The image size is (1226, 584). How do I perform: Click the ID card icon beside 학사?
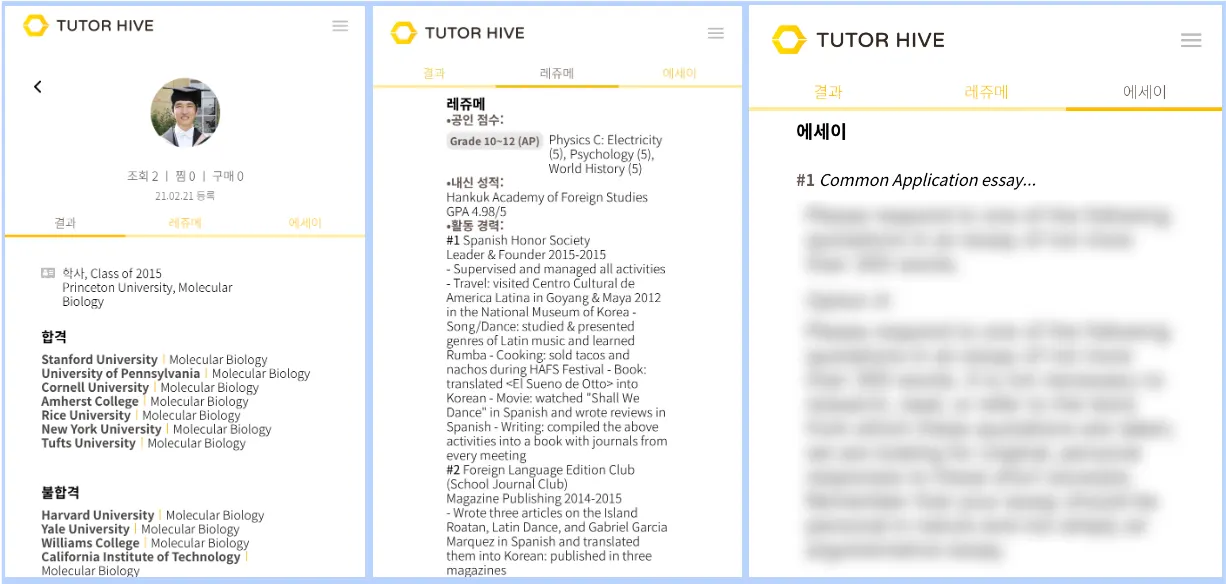[x=48, y=273]
